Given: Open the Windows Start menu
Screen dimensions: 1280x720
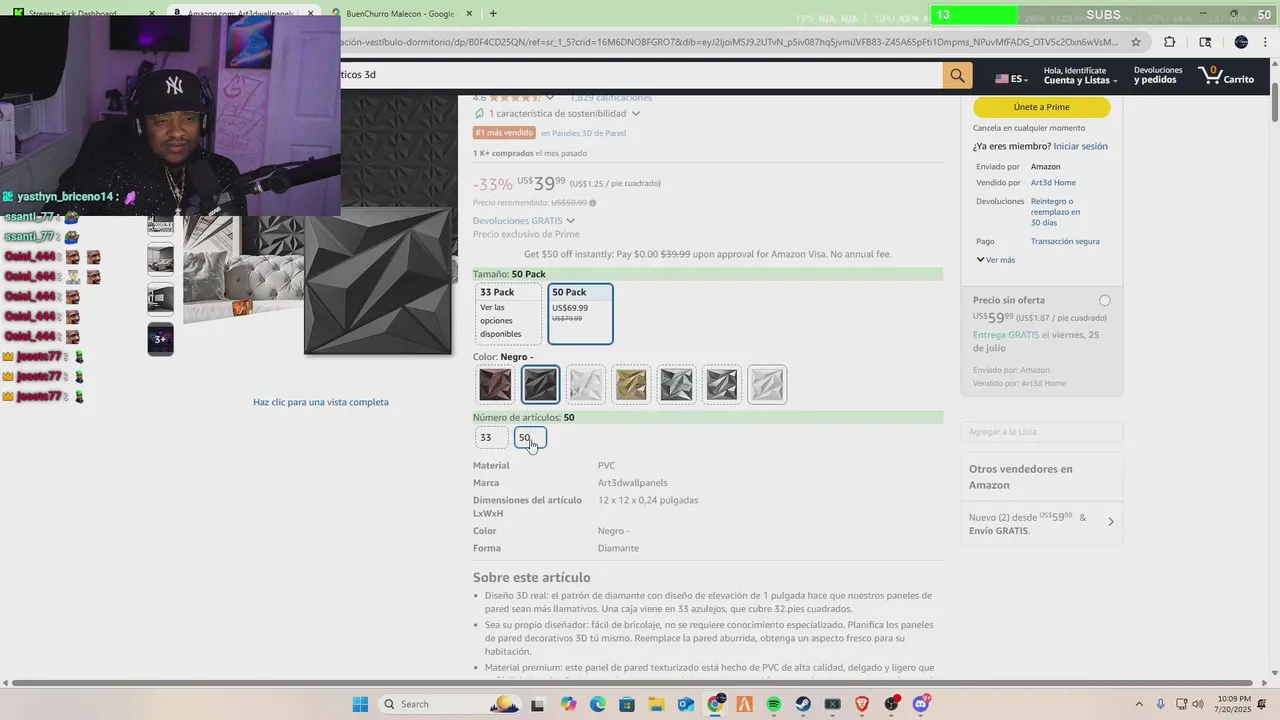Looking at the screenshot, I should coord(360,704).
